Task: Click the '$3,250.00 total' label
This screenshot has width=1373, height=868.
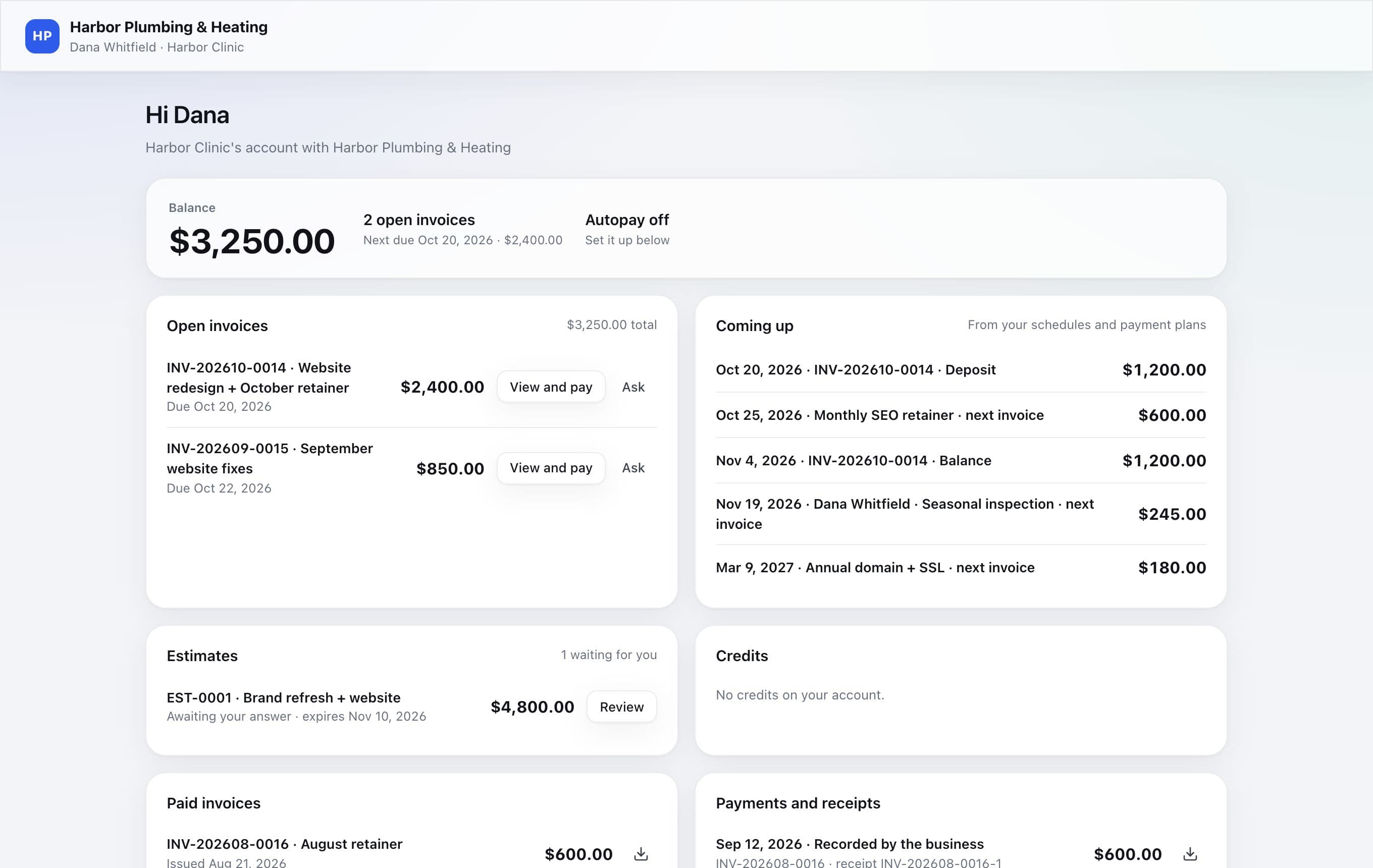Action: coord(612,325)
